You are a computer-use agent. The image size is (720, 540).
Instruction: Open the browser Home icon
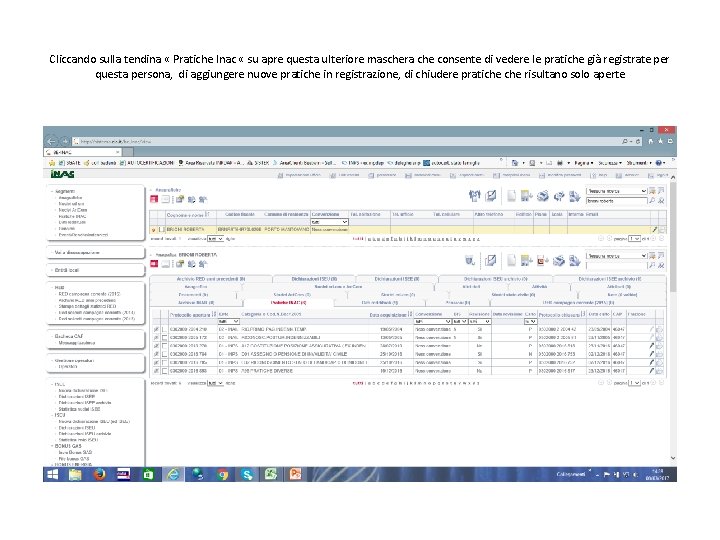[x=650, y=141]
